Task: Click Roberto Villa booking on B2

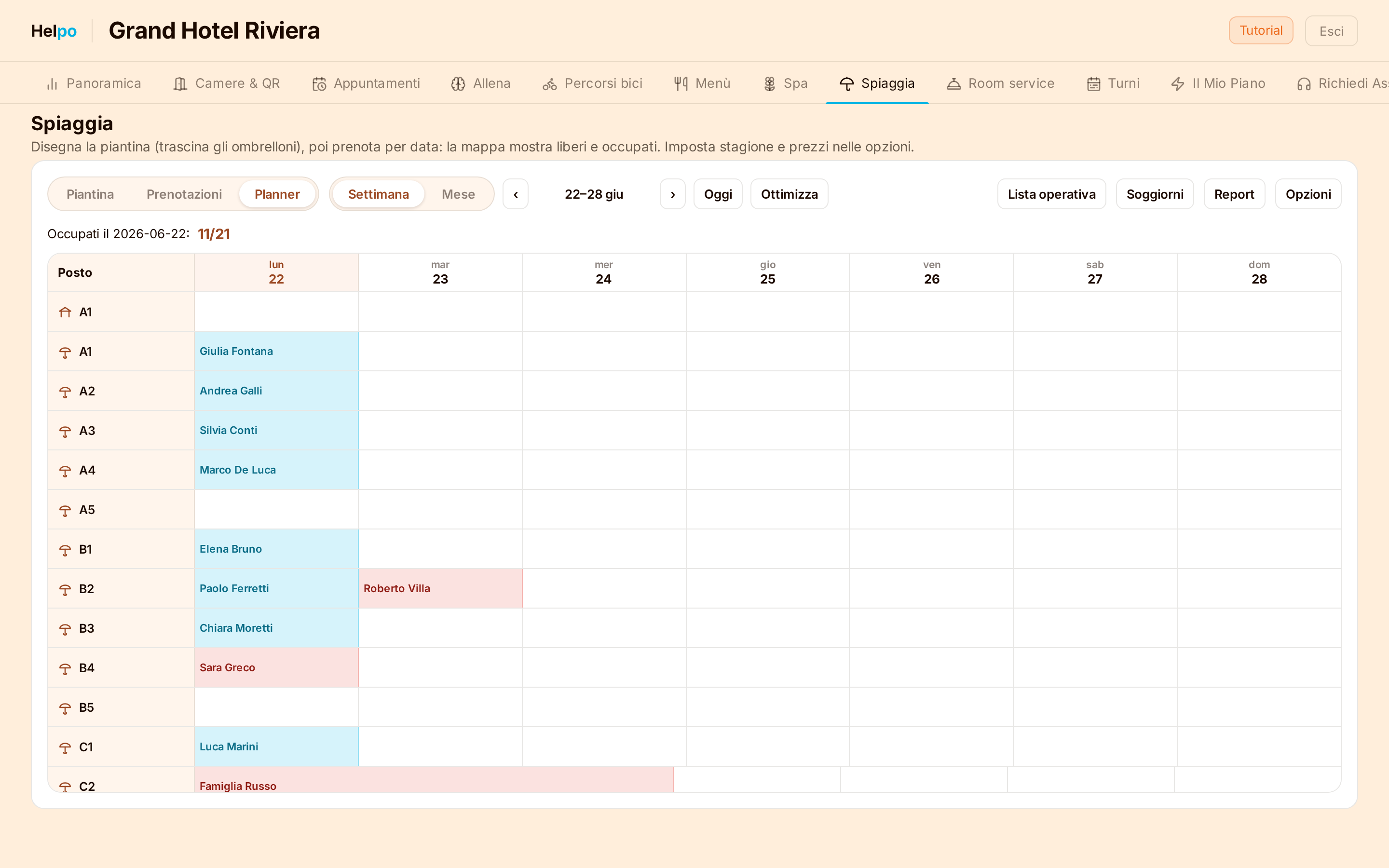Action: 440,588
